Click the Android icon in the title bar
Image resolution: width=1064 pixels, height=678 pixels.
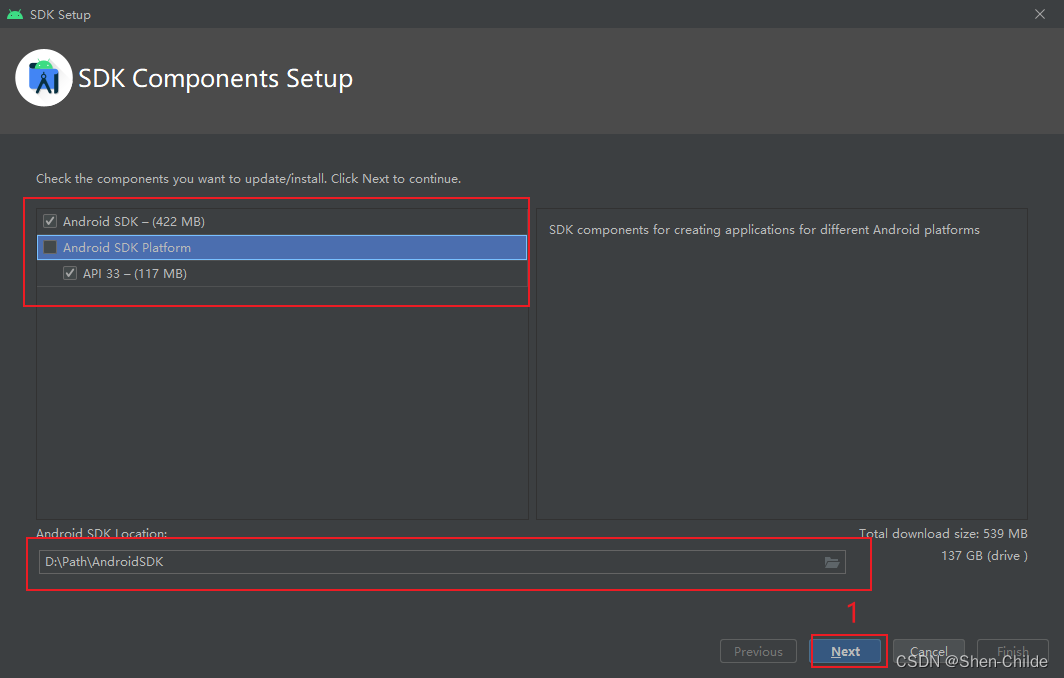coord(15,14)
